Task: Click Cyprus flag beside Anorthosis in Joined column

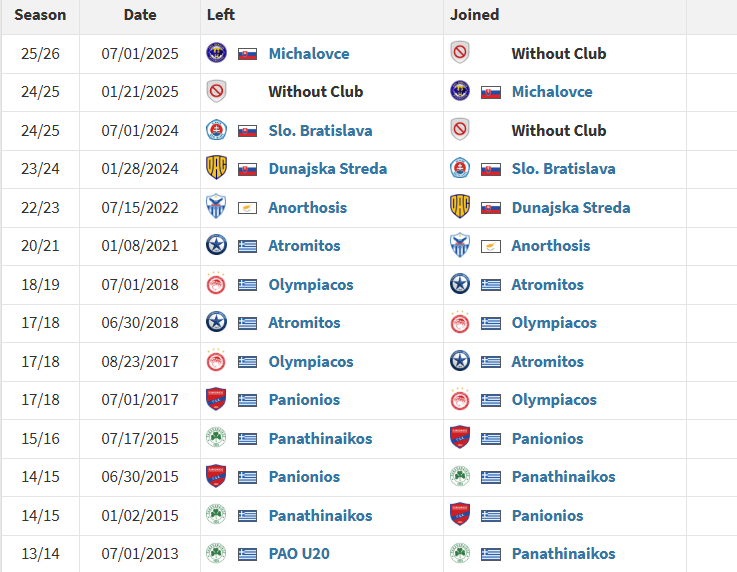Action: point(490,246)
